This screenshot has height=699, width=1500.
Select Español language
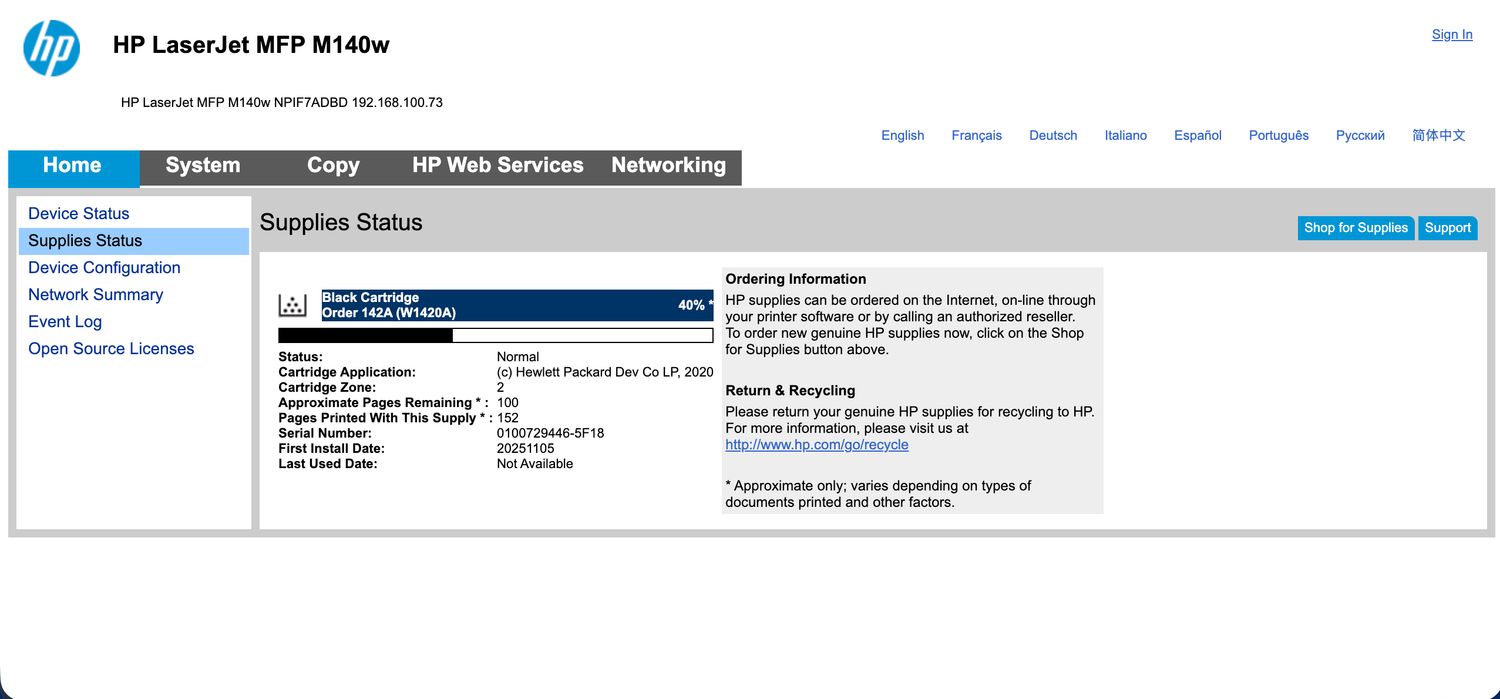pos(1198,136)
